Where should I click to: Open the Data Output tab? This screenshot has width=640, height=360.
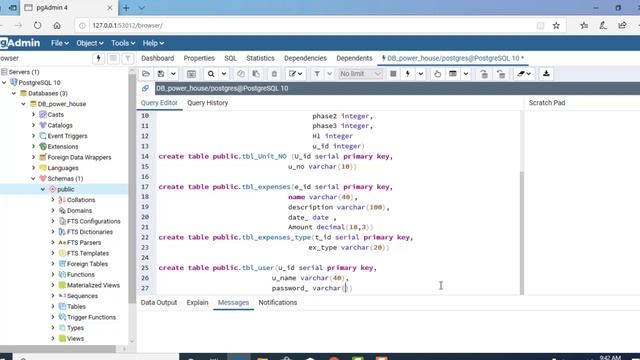(159, 302)
